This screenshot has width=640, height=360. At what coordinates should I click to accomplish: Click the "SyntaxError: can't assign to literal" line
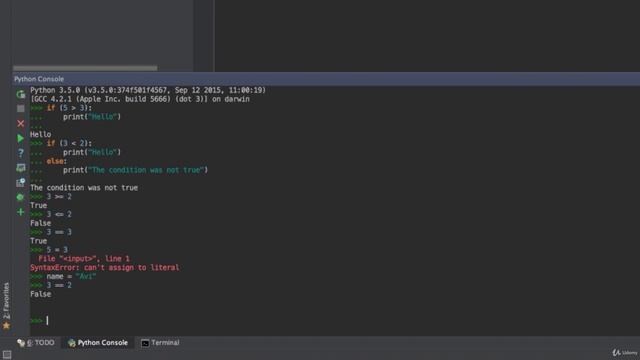104,267
